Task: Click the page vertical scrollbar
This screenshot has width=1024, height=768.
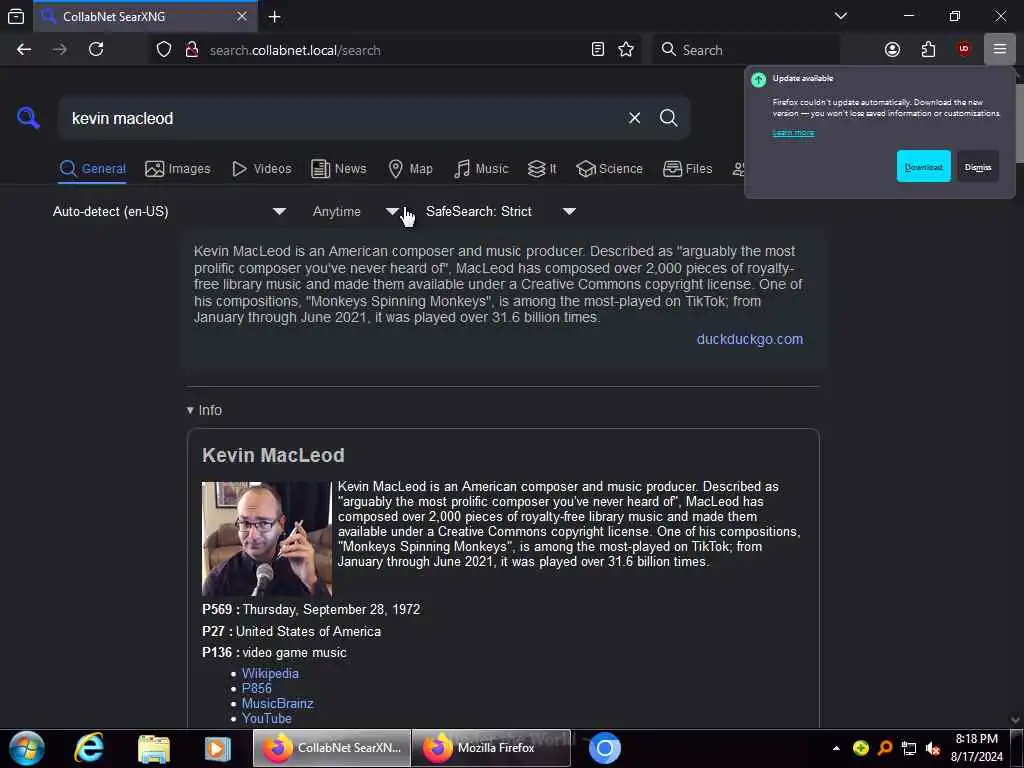Action: 1017,123
